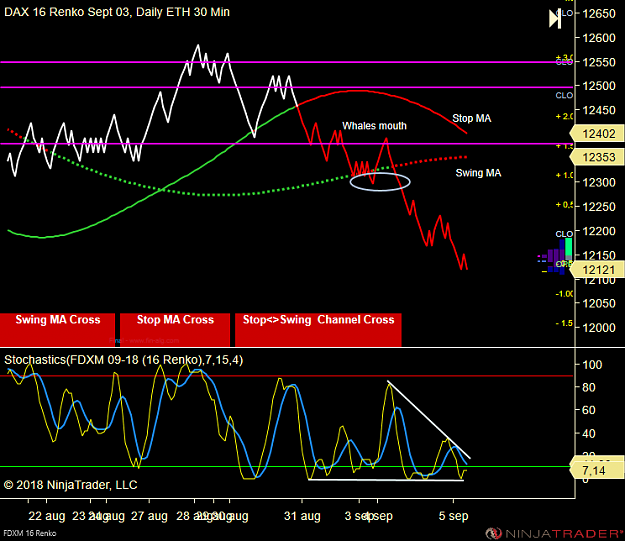Click the 7,14 stochastics value marker
Image resolution: width=625 pixels, height=541 pixels.
[597, 470]
